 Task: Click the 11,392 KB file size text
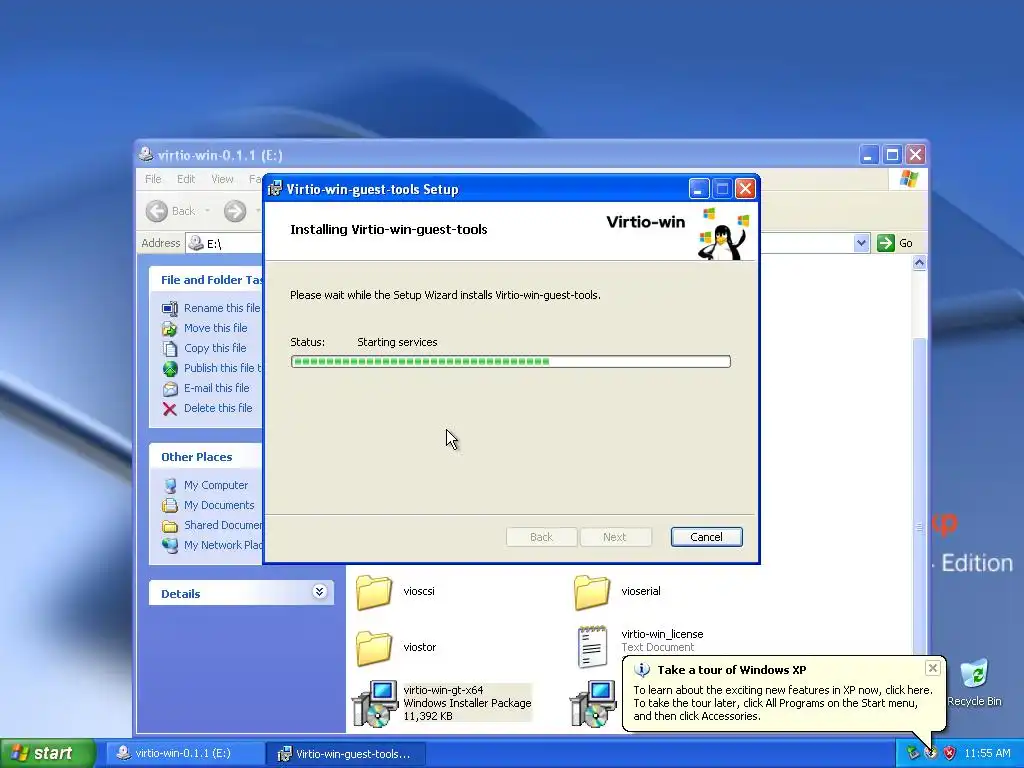coord(428,716)
